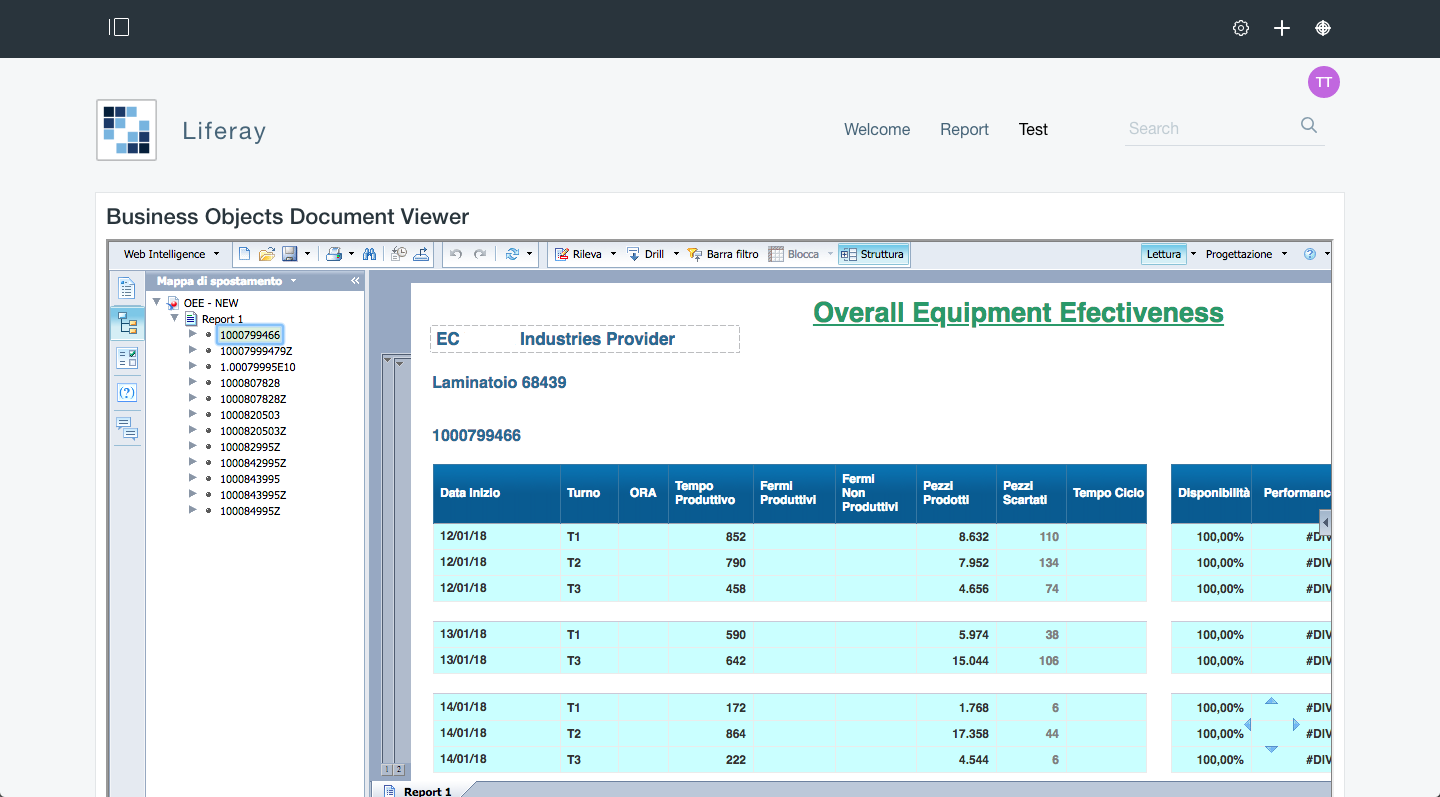
Task: Click the print icon in toolbar
Action: (334, 254)
